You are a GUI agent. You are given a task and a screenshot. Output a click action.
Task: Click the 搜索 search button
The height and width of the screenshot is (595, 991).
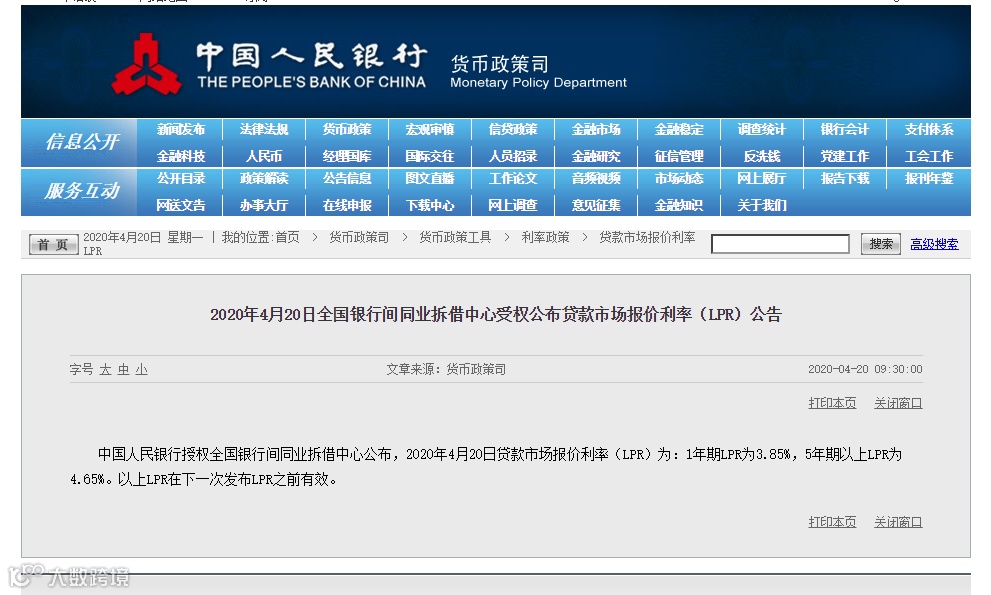pyautogui.click(x=880, y=243)
